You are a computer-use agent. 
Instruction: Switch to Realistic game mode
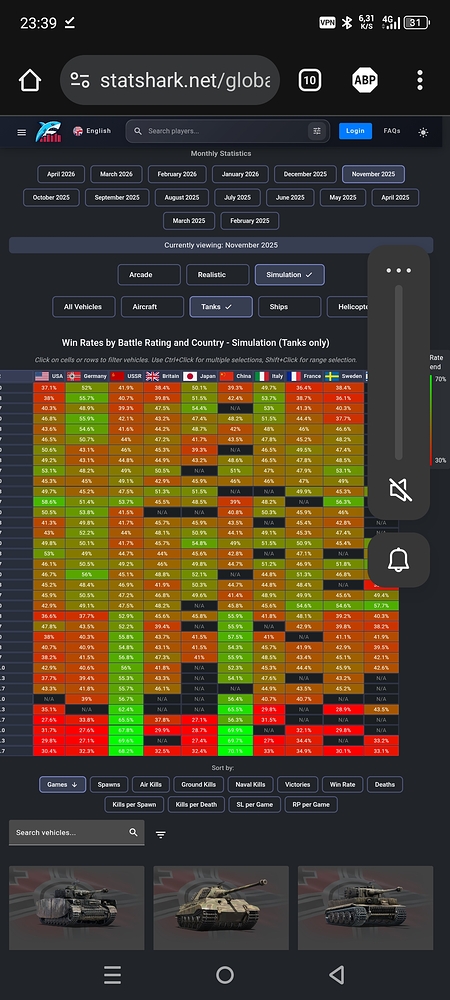[x=217, y=275]
